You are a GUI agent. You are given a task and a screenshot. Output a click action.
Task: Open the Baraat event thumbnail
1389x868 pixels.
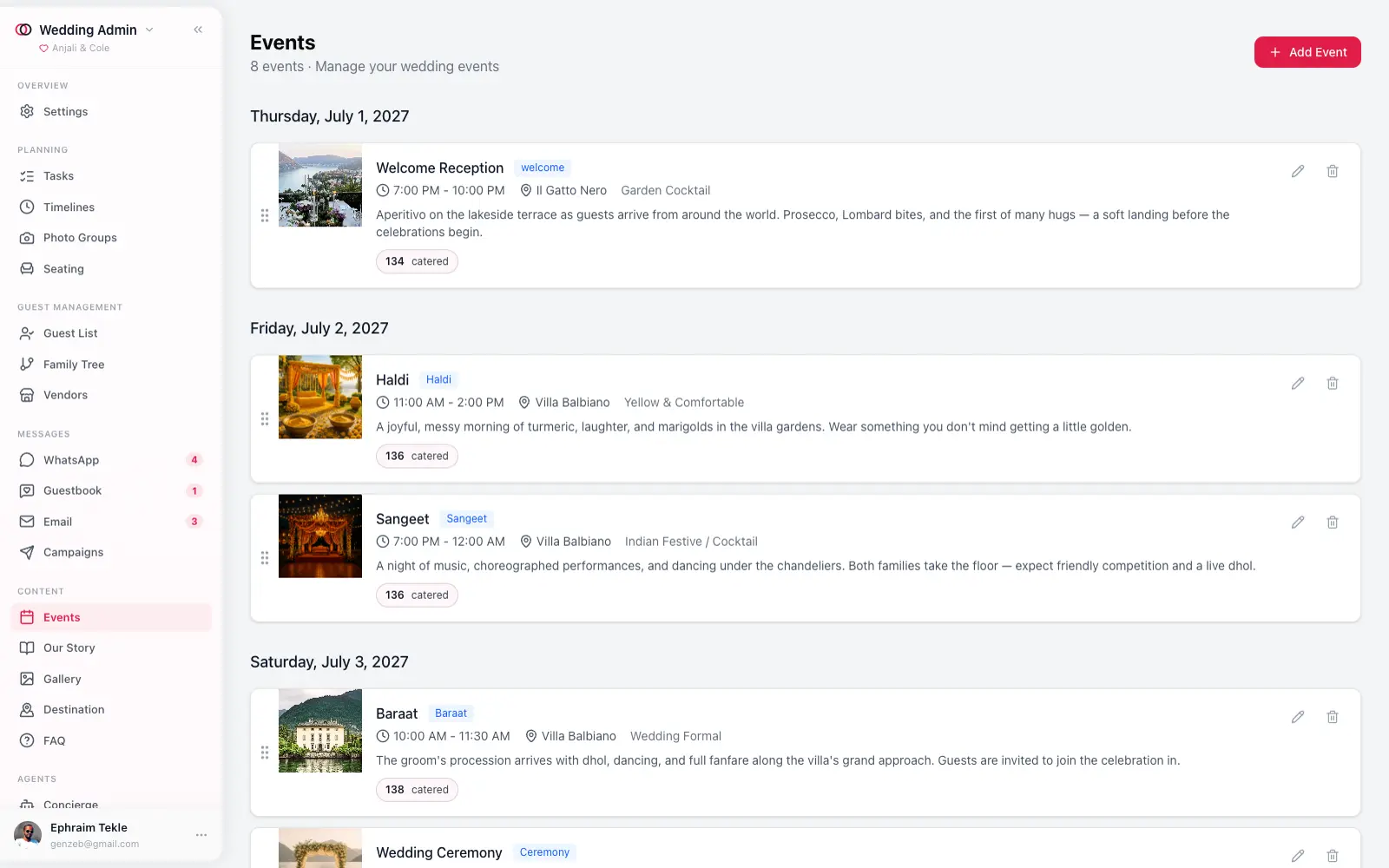320,731
